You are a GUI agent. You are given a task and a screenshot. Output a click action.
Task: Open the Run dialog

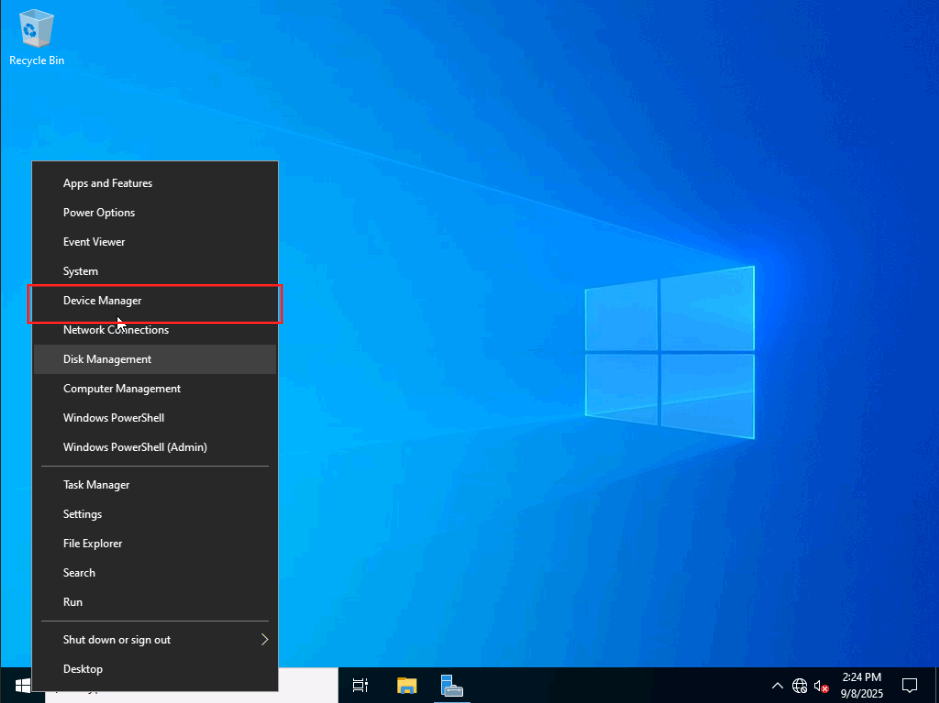pos(72,601)
